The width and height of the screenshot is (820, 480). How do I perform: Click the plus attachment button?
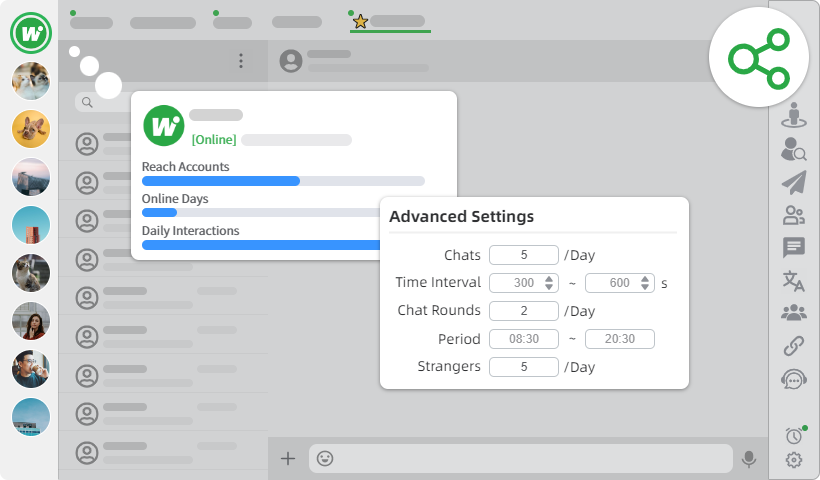click(x=288, y=458)
